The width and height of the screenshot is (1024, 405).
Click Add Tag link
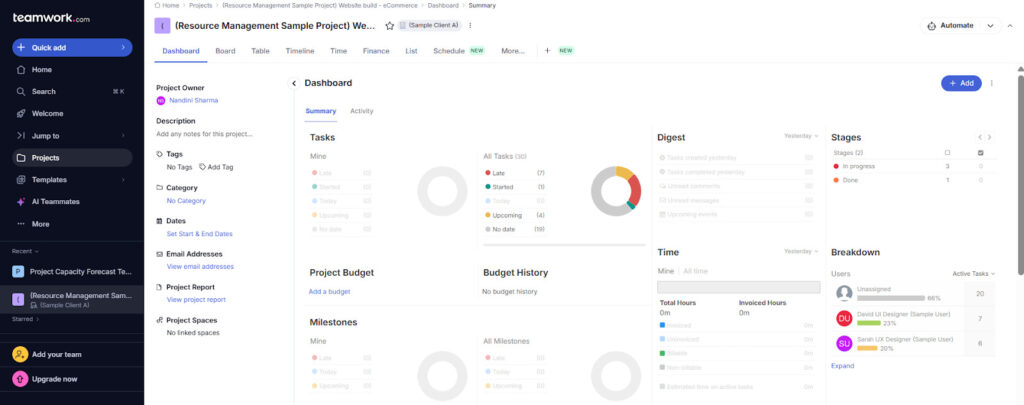click(x=216, y=167)
